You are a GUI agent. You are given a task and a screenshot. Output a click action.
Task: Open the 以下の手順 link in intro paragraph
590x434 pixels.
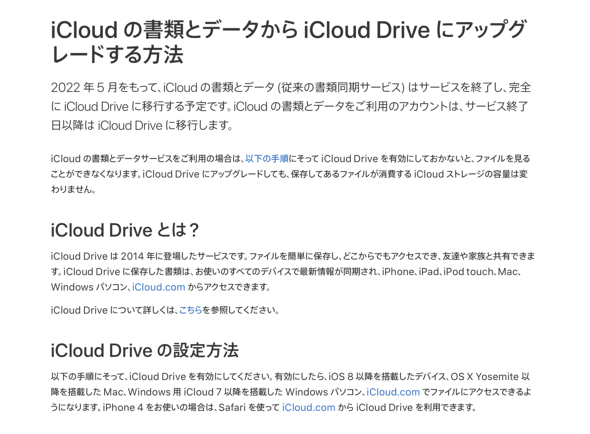click(x=267, y=158)
